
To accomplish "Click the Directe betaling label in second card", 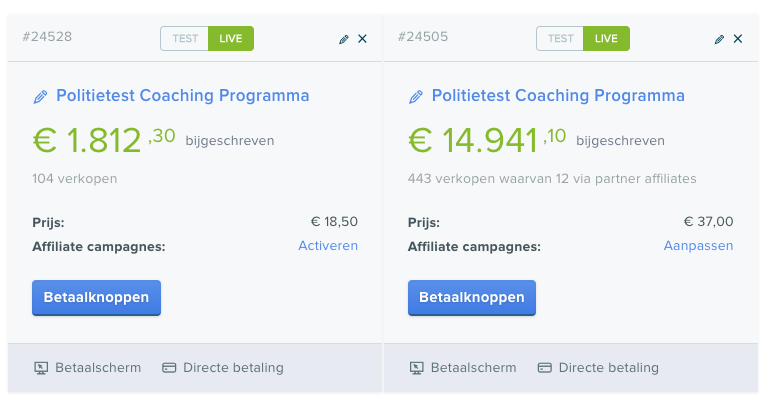I will click(609, 368).
